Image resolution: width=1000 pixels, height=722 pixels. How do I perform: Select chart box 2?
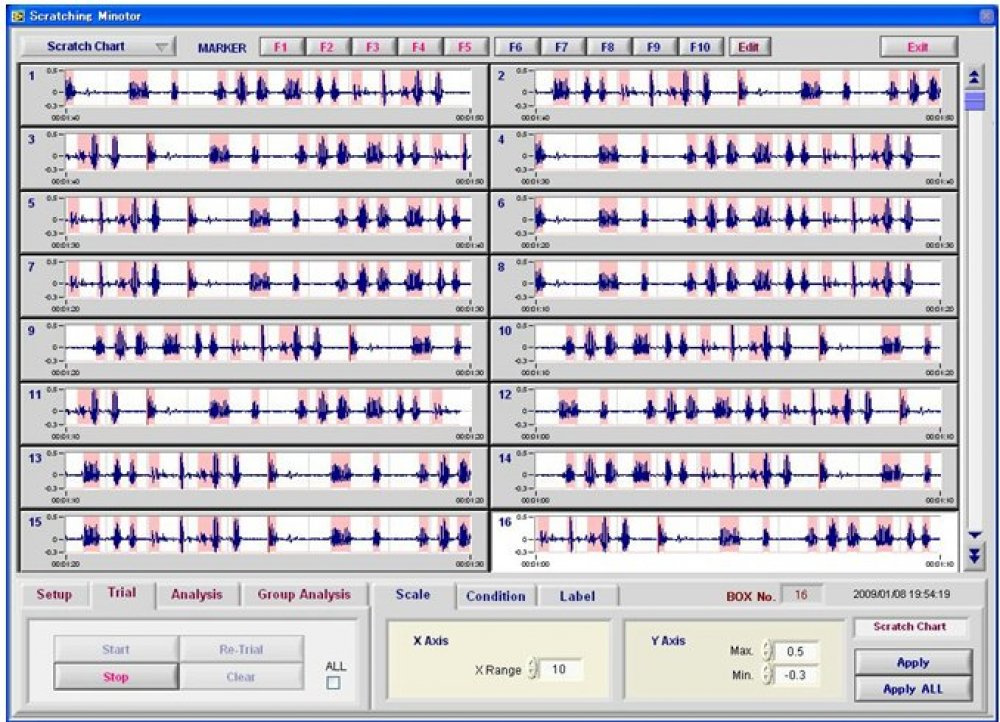coord(724,94)
